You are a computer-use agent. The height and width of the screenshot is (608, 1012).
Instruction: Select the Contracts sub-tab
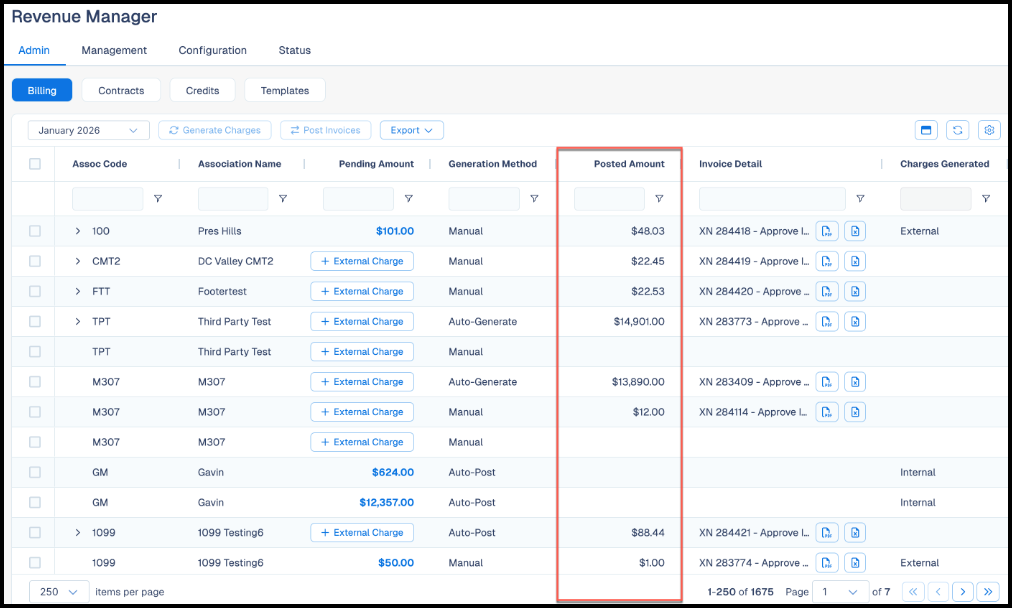click(x=121, y=90)
